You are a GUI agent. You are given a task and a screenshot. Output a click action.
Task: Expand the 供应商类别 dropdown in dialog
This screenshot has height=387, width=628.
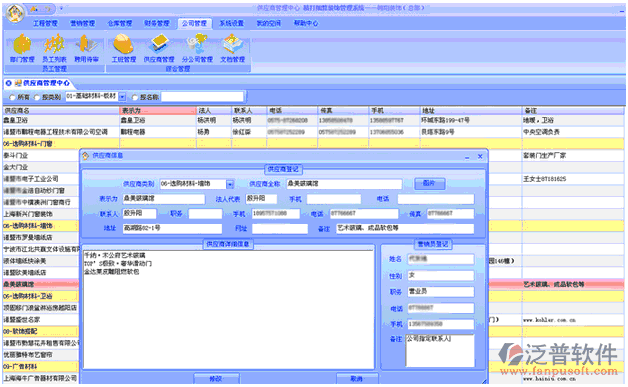(230, 184)
